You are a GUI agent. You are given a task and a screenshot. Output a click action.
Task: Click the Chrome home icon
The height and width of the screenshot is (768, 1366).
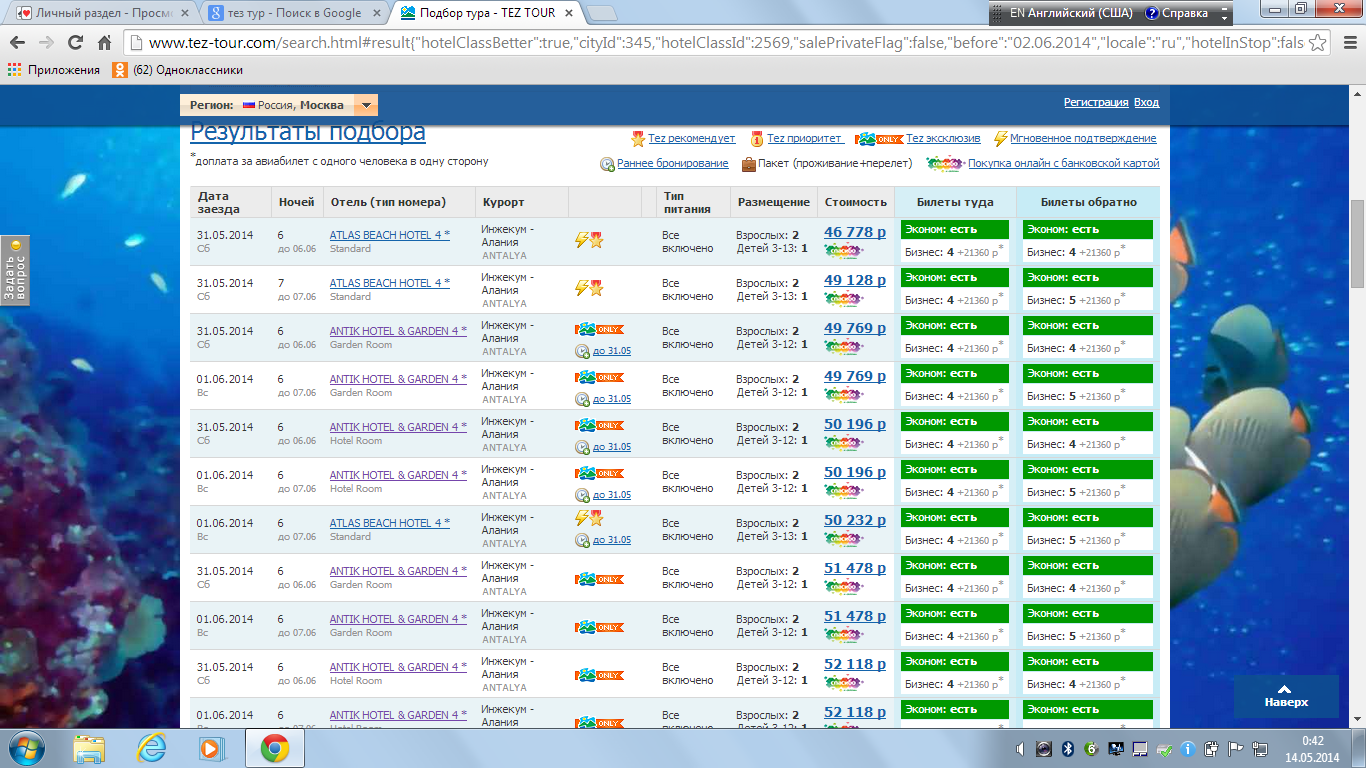click(x=104, y=43)
